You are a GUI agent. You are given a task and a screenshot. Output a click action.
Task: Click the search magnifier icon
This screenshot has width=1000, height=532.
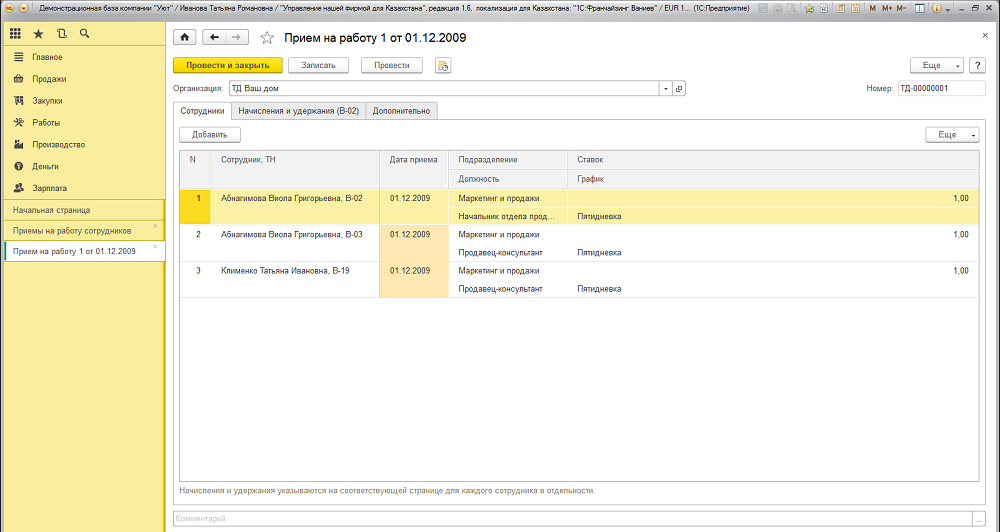(84, 34)
